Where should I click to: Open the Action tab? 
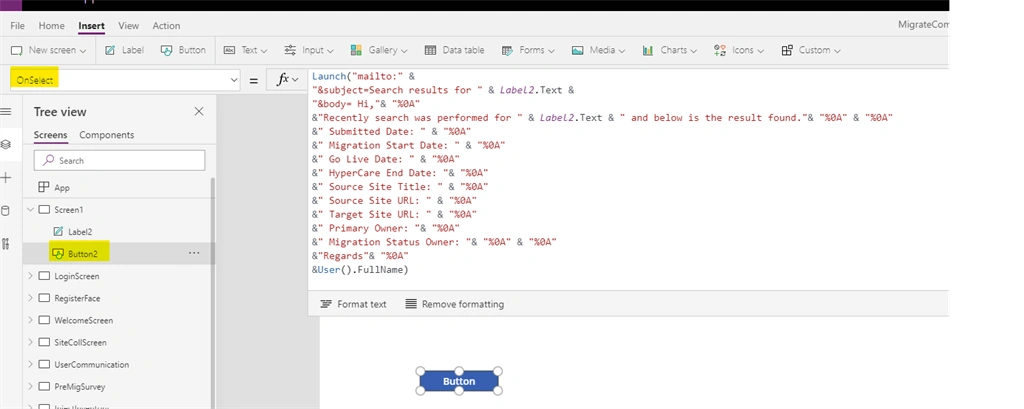pos(167,25)
